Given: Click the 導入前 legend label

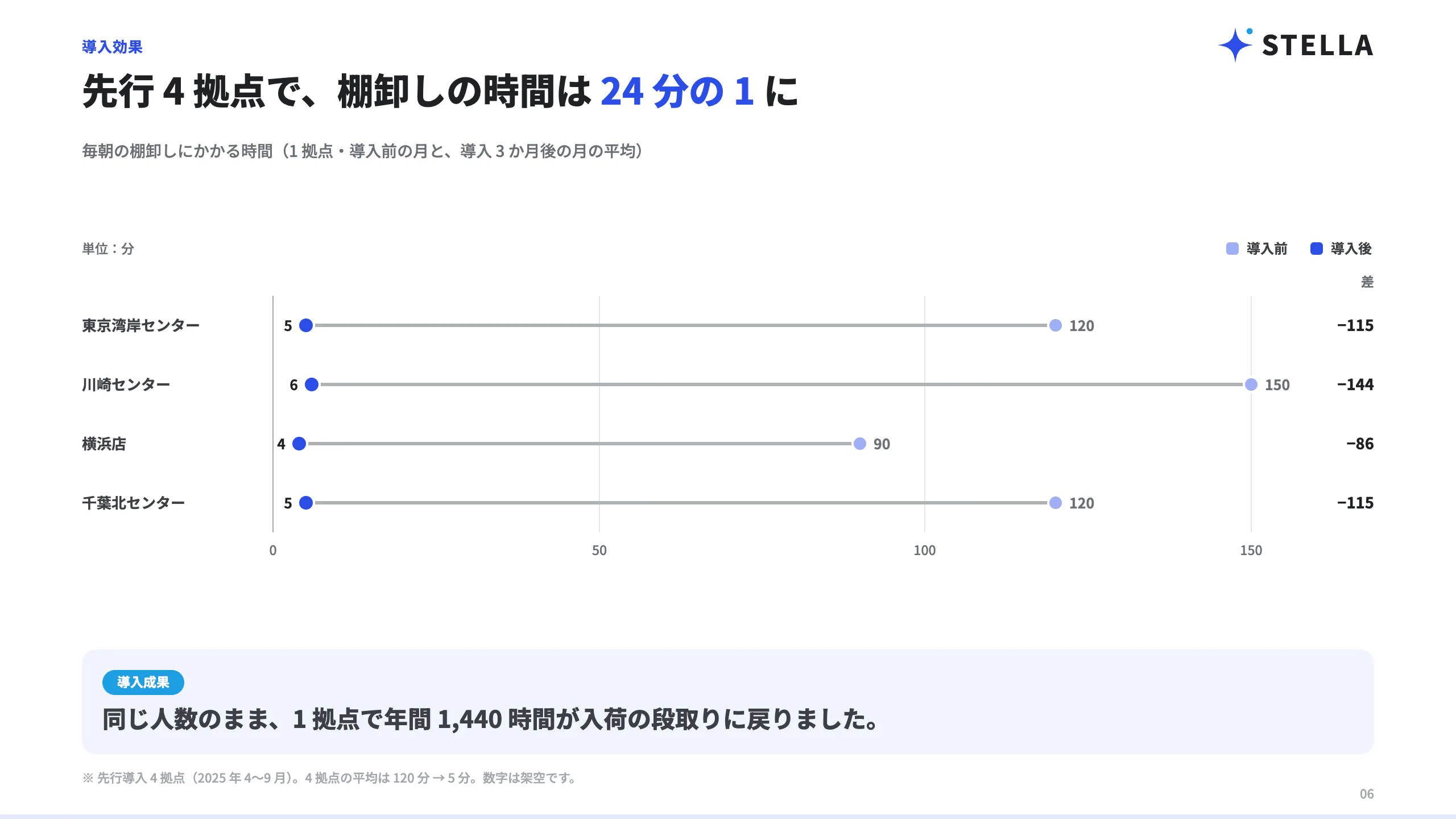Looking at the screenshot, I should (x=1267, y=249).
